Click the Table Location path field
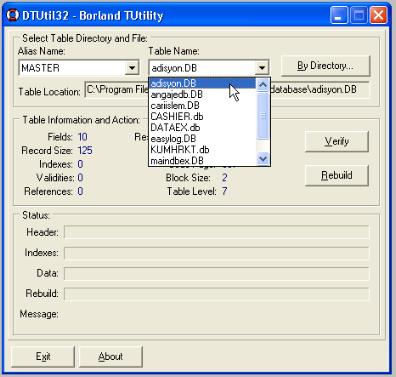 [x=227, y=90]
